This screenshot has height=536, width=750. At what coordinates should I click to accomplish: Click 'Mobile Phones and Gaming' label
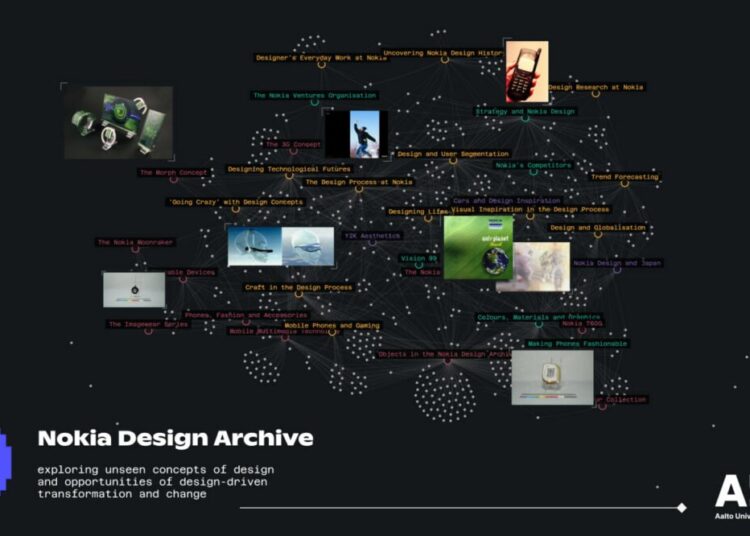coord(332,325)
